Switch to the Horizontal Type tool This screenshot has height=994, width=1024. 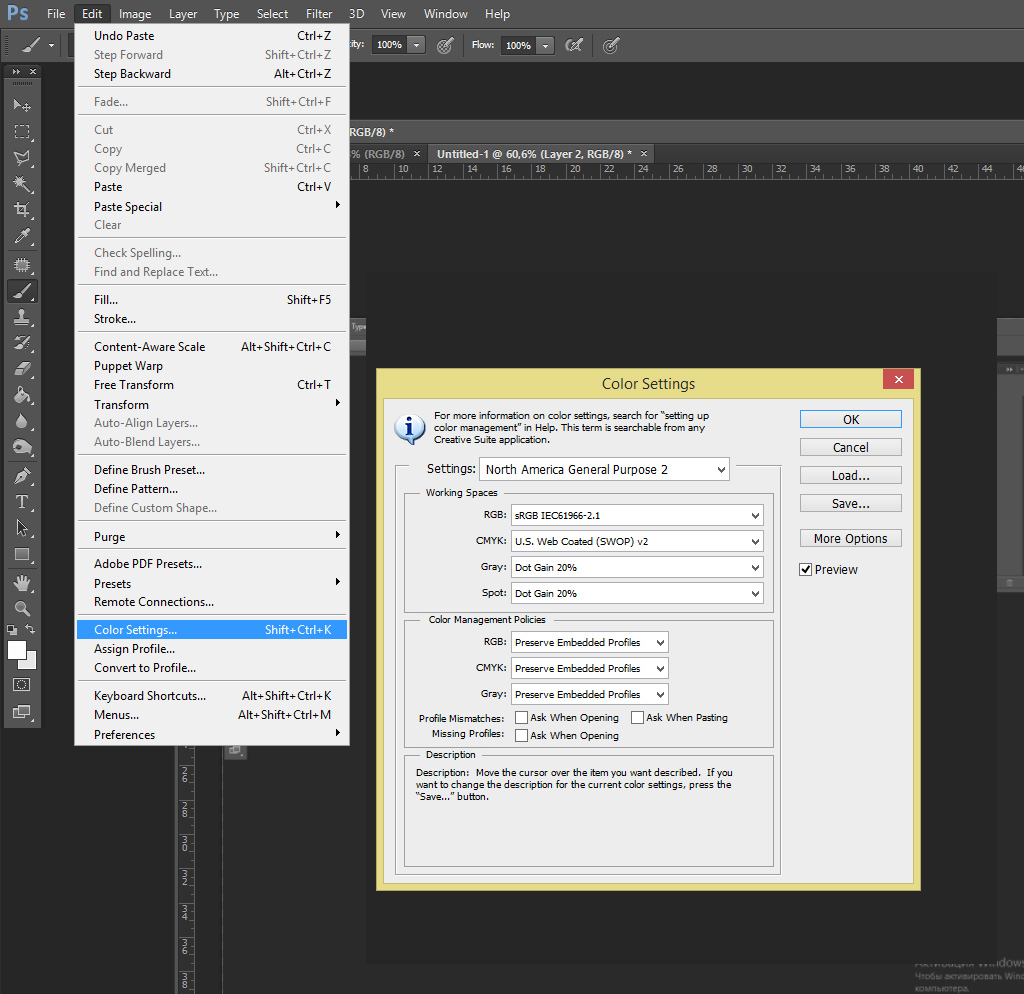[x=21, y=502]
